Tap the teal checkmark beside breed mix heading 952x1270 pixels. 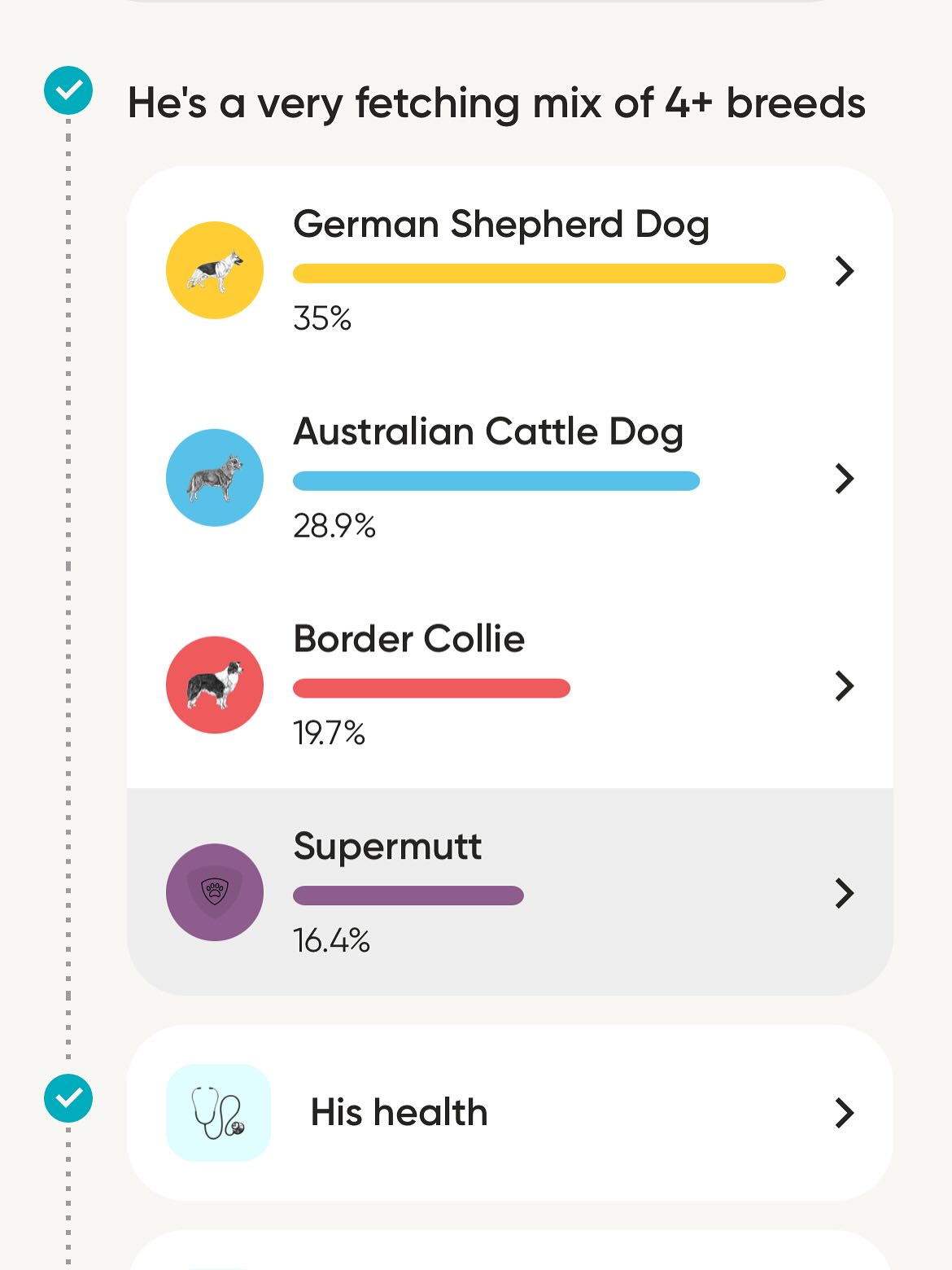click(68, 90)
